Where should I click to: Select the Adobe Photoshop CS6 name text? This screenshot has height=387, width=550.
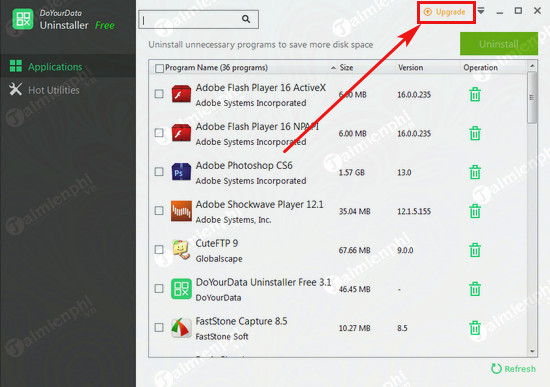pos(244,165)
